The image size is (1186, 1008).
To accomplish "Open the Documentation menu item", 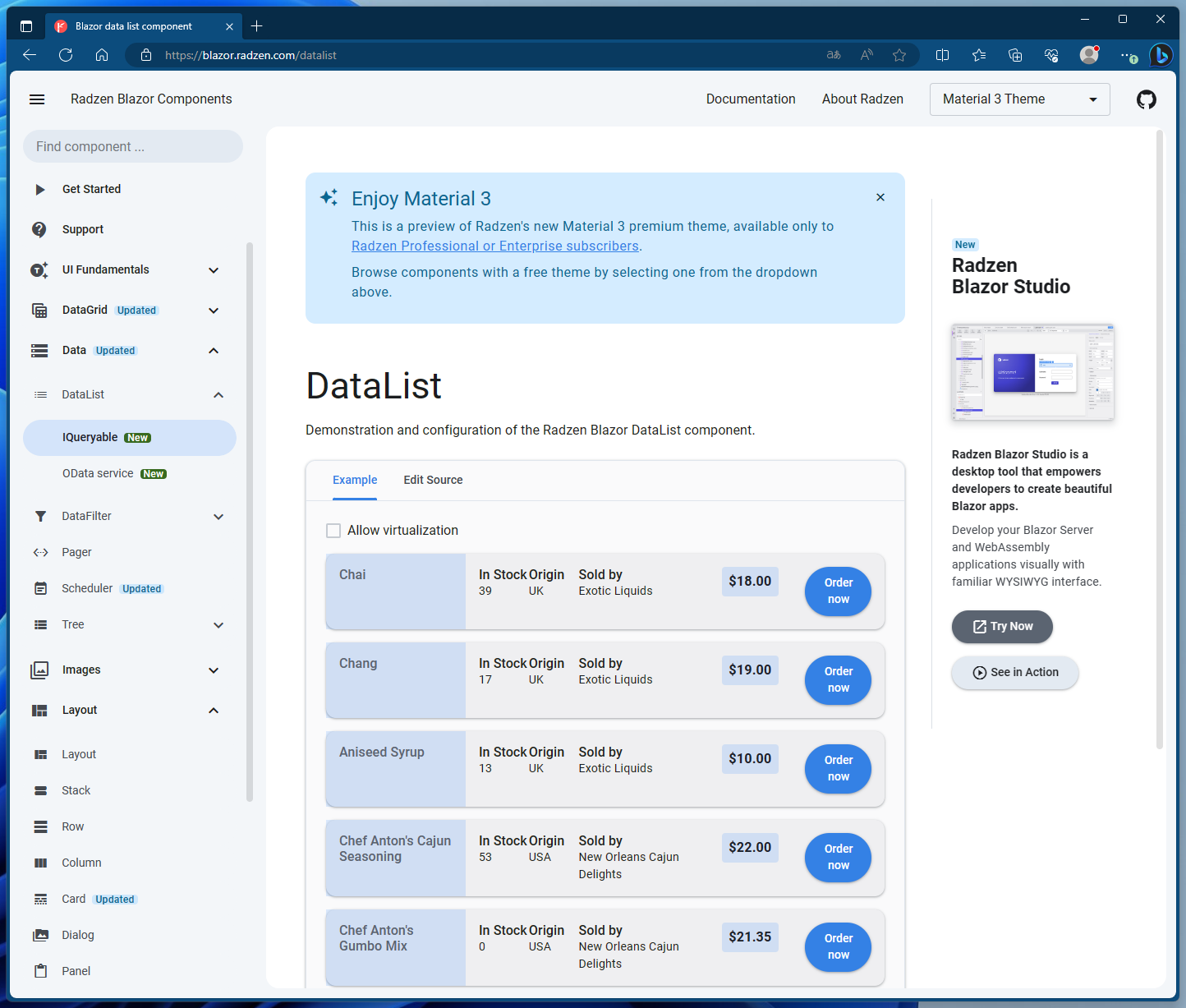I will pos(750,99).
